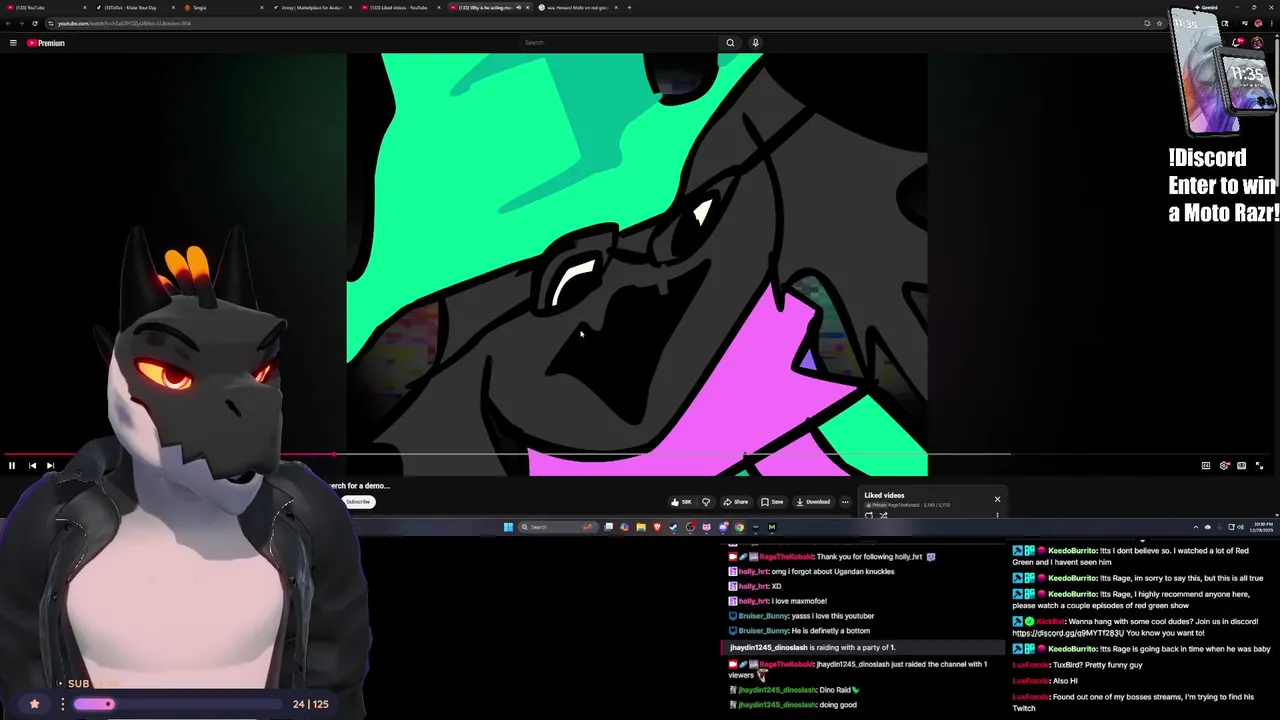Switch to the Tangia browser tab
The height and width of the screenshot is (720, 1280).
click(225, 7)
